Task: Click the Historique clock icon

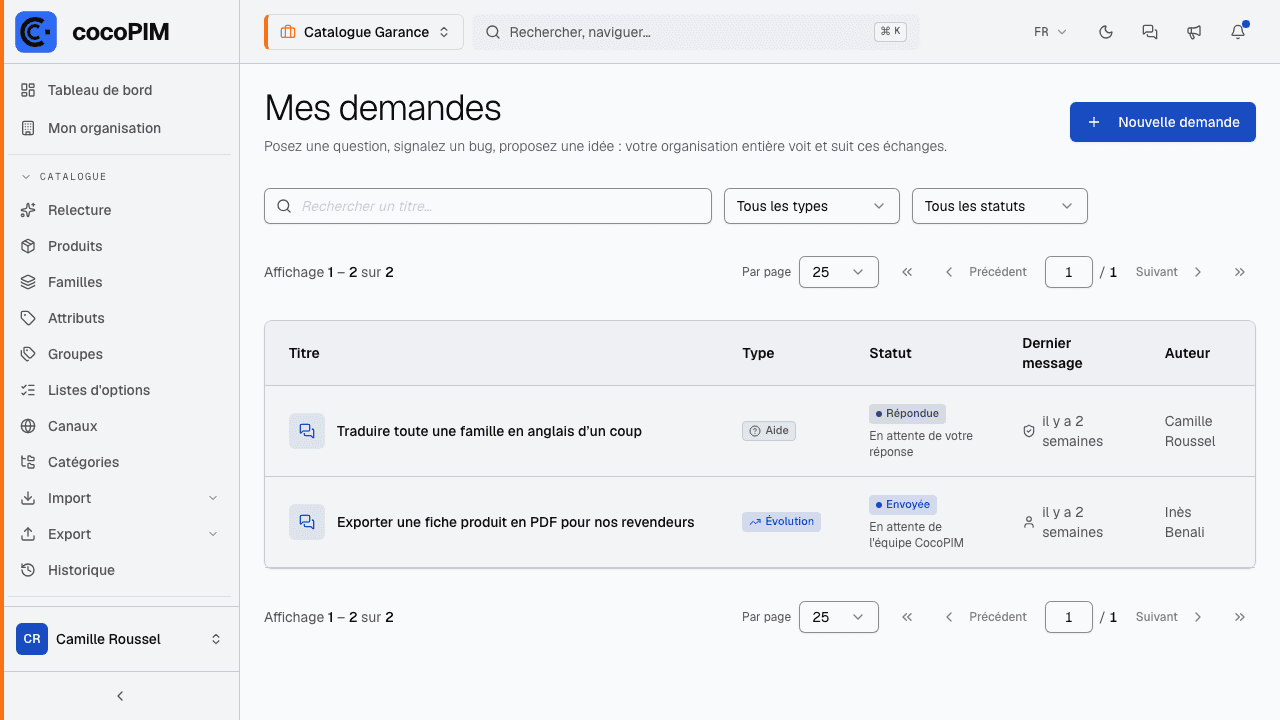Action: (28, 570)
